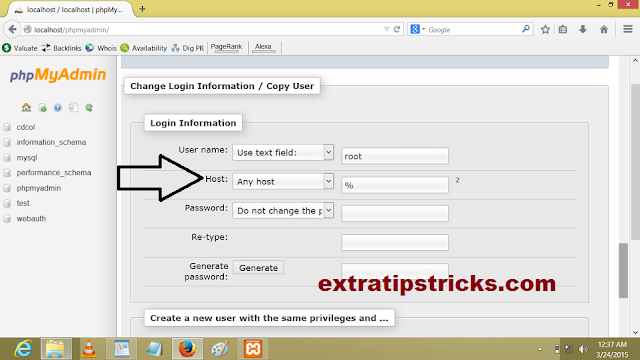Open the User name type dropdown
Image resolution: width=640 pixels, height=360 pixels.
point(283,152)
